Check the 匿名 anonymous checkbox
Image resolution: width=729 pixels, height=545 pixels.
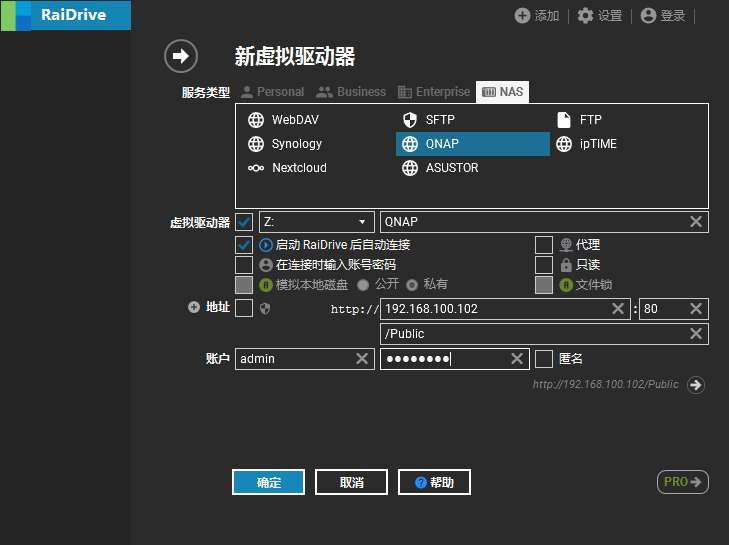544,358
